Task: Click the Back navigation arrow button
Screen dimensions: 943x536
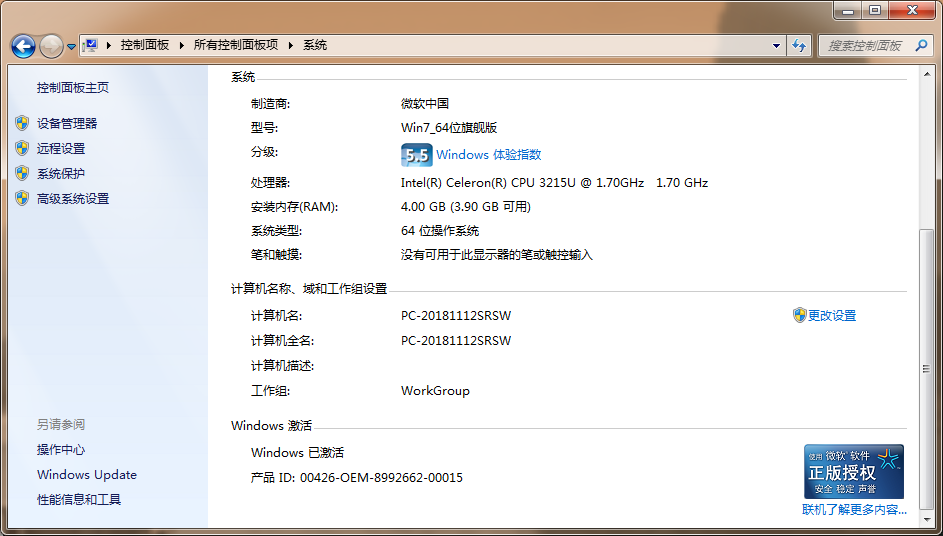Action: coord(23,46)
